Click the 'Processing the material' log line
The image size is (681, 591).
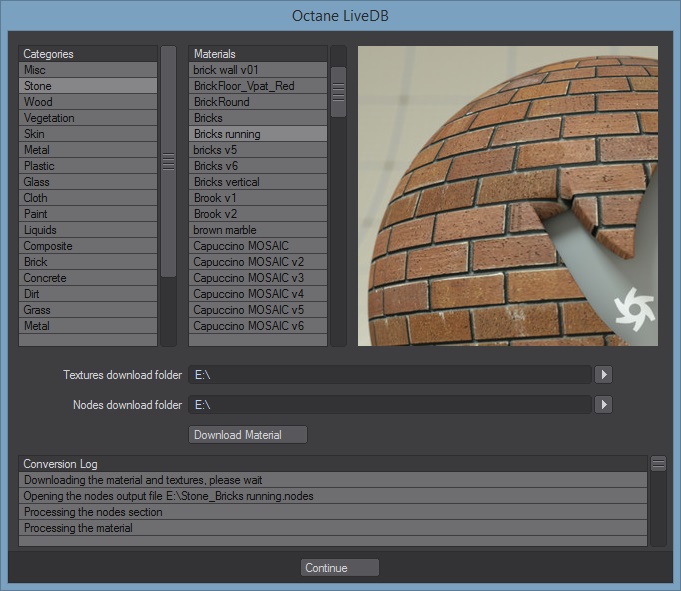click(333, 528)
